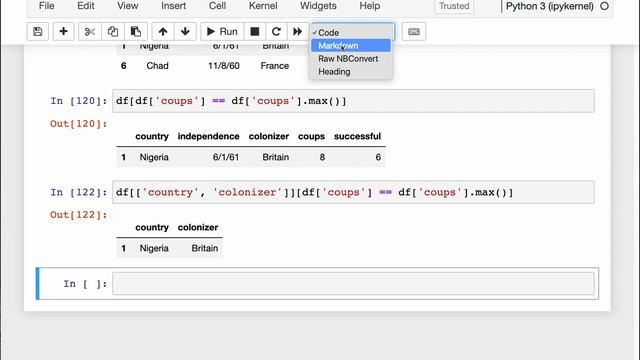640x360 pixels.
Task: Click 'Nigeria' in the Out[122] table
Action: point(154,248)
